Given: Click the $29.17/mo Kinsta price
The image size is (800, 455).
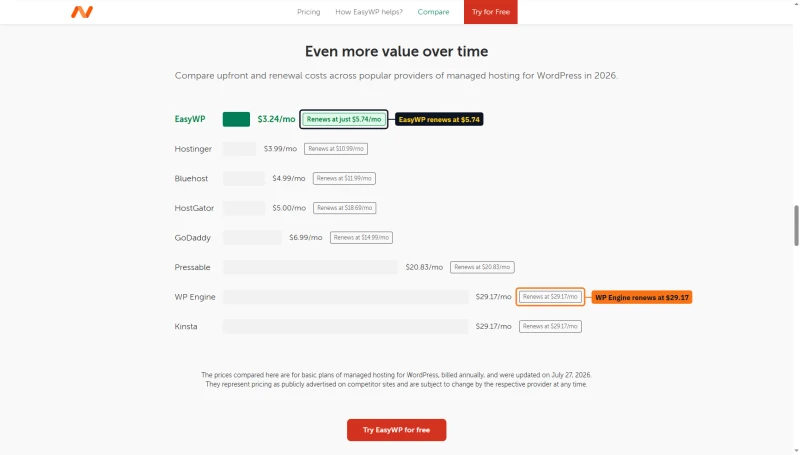Looking at the screenshot, I should point(493,326).
